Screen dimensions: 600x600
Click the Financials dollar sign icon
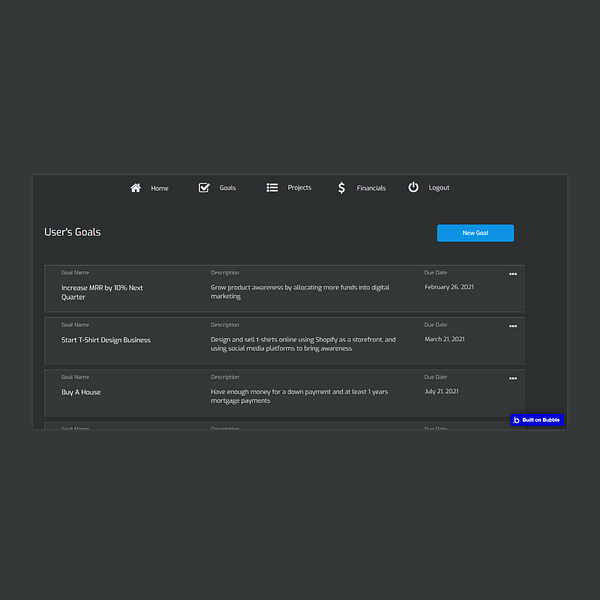[341, 188]
